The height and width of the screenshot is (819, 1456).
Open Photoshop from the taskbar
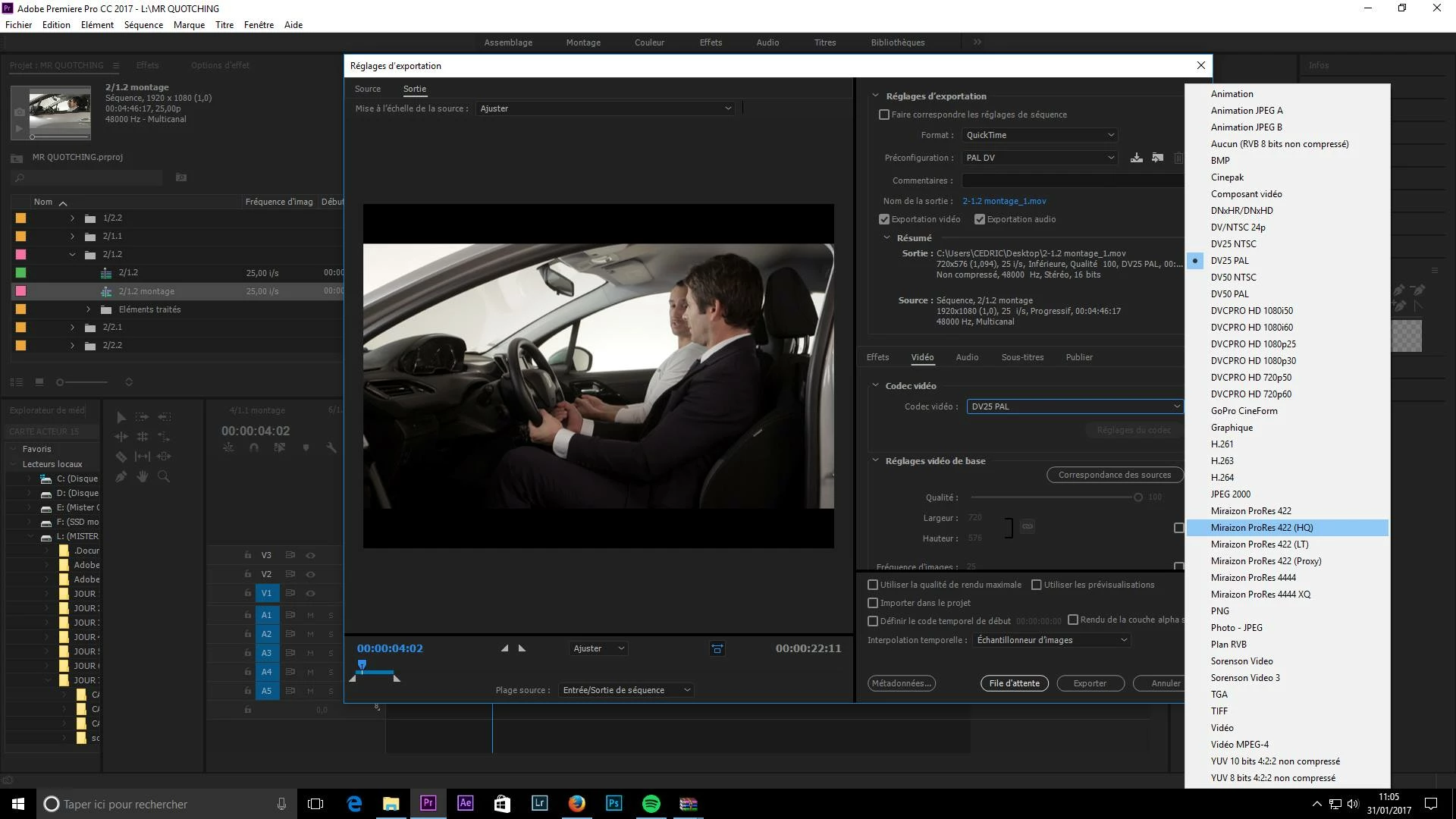pyautogui.click(x=613, y=804)
